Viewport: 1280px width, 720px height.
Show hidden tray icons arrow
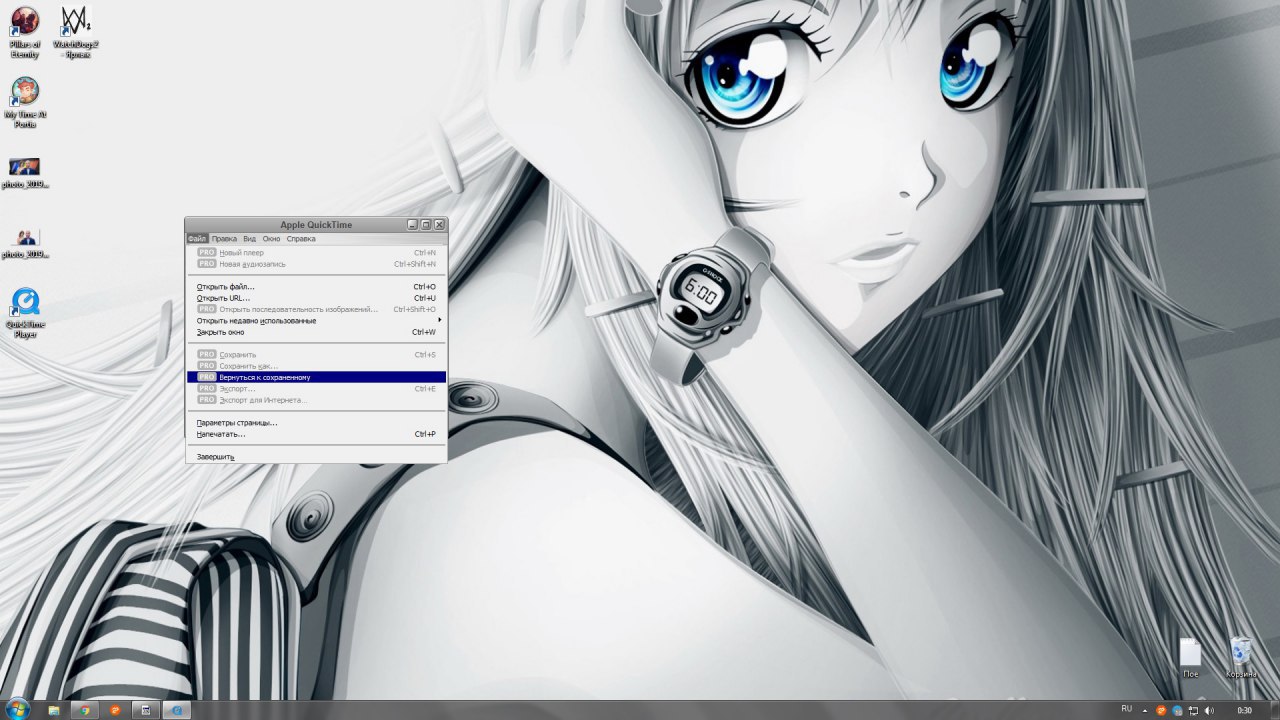(x=1145, y=710)
